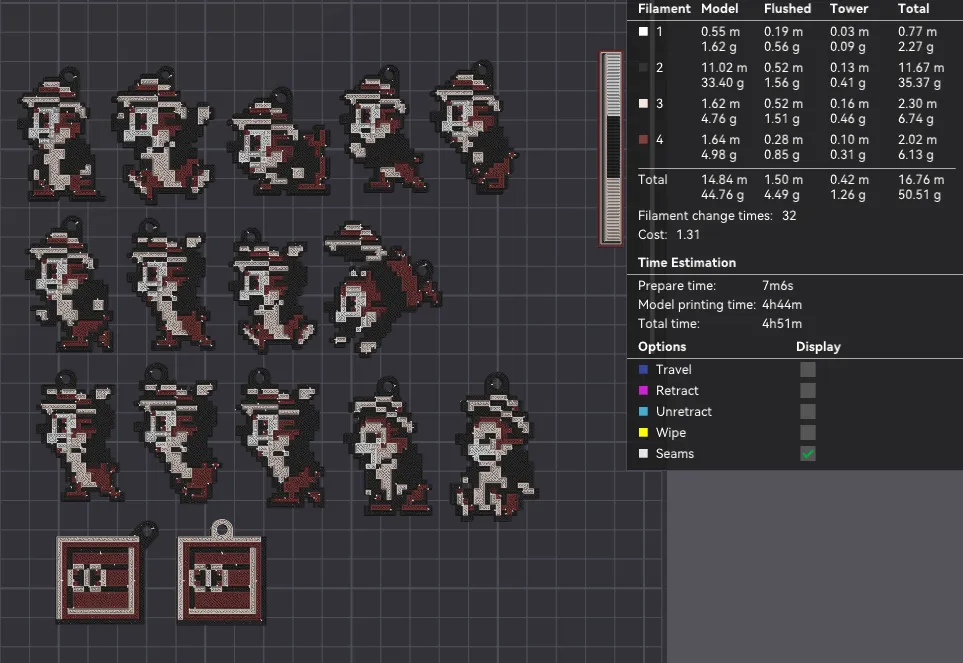Click the Total column header

(x=913, y=9)
